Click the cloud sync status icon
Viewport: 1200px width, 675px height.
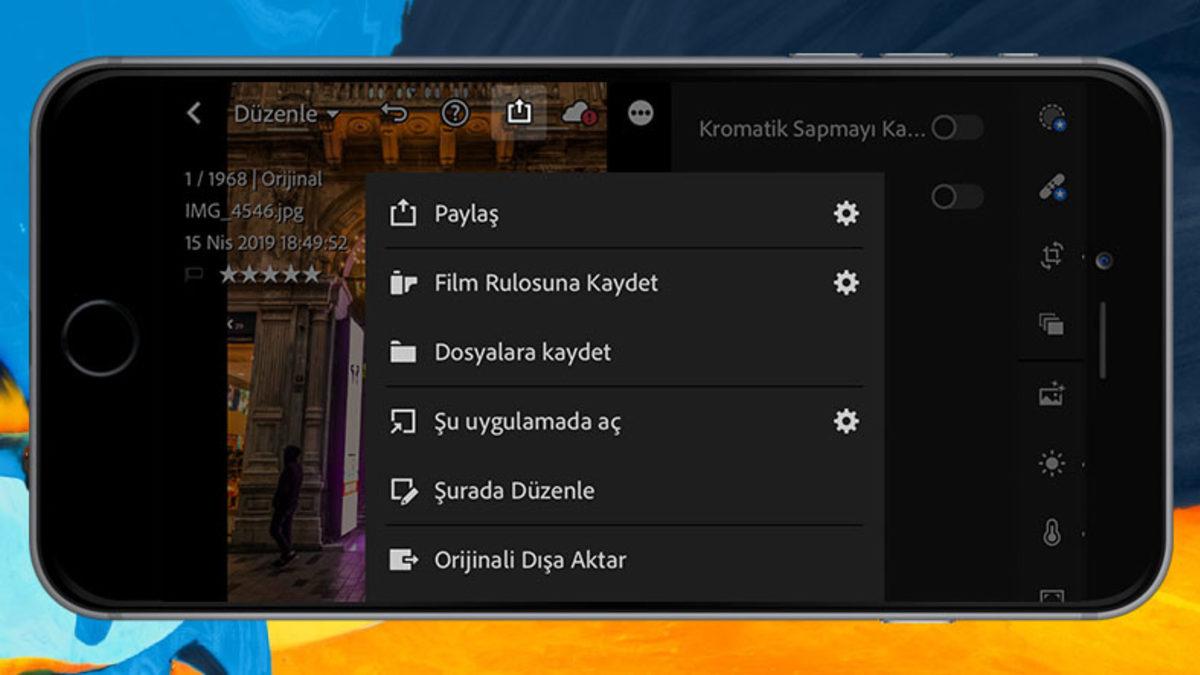[x=577, y=113]
